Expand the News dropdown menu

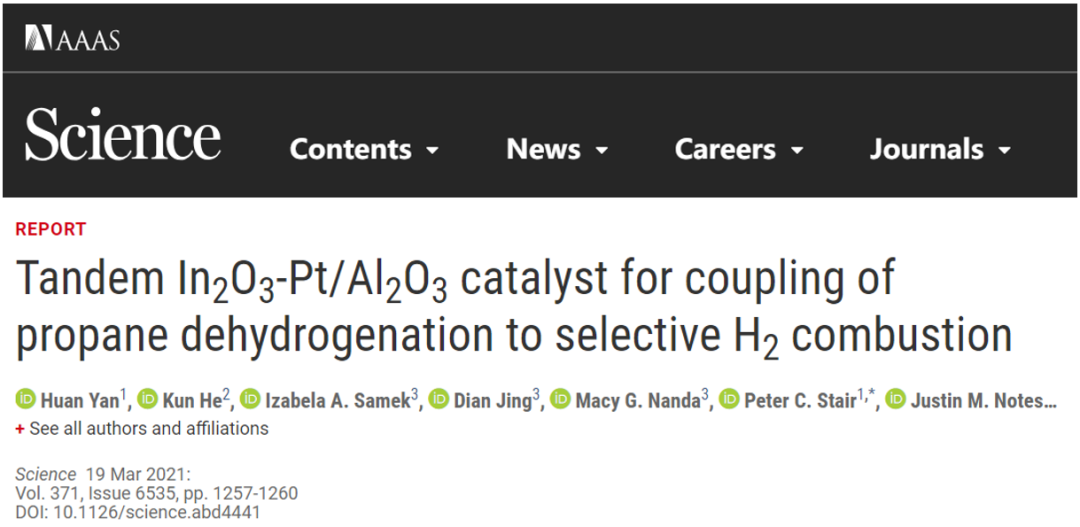point(557,149)
